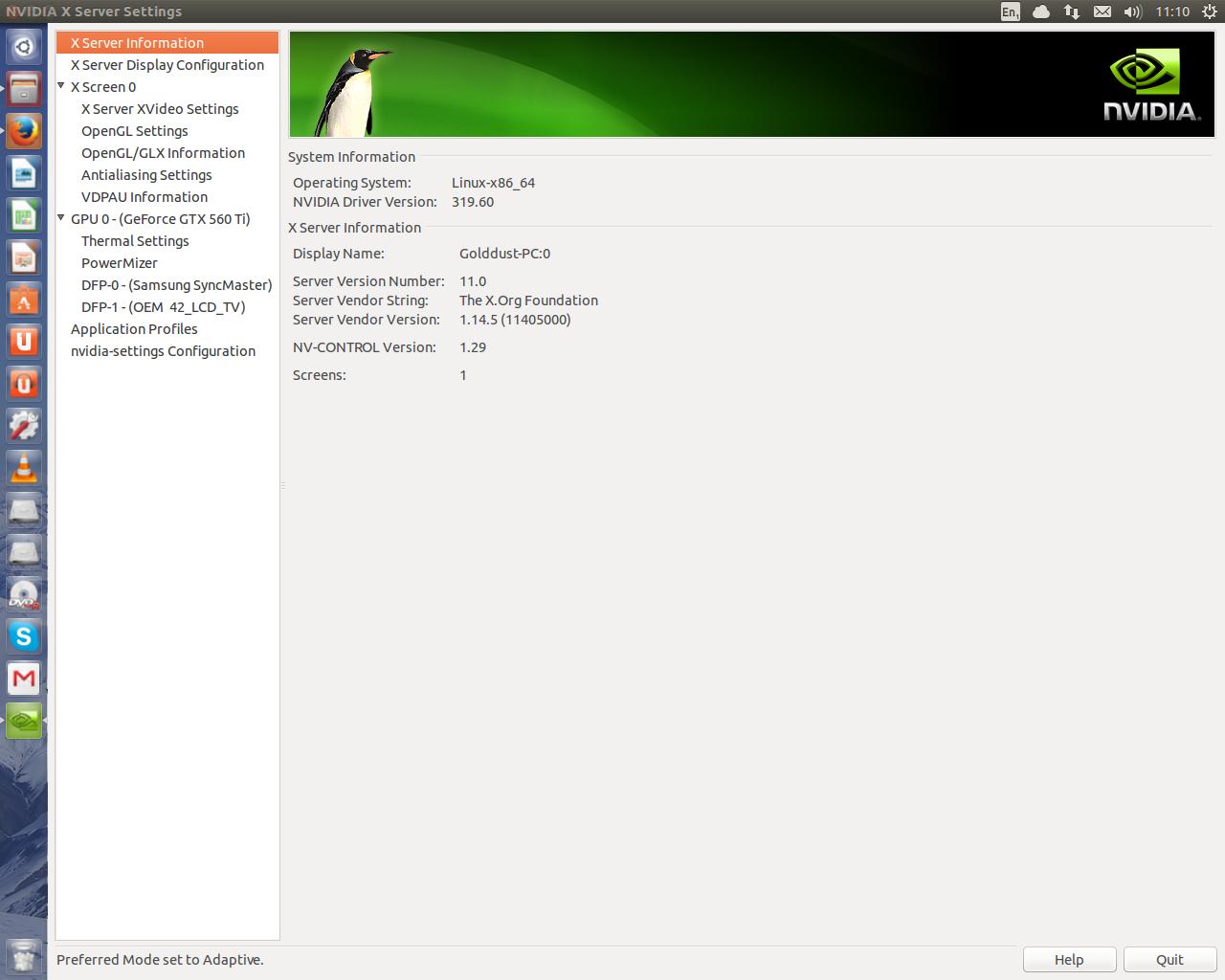Open Ubuntu One Music headphones icon
The height and width of the screenshot is (980, 1225).
pyautogui.click(x=24, y=385)
